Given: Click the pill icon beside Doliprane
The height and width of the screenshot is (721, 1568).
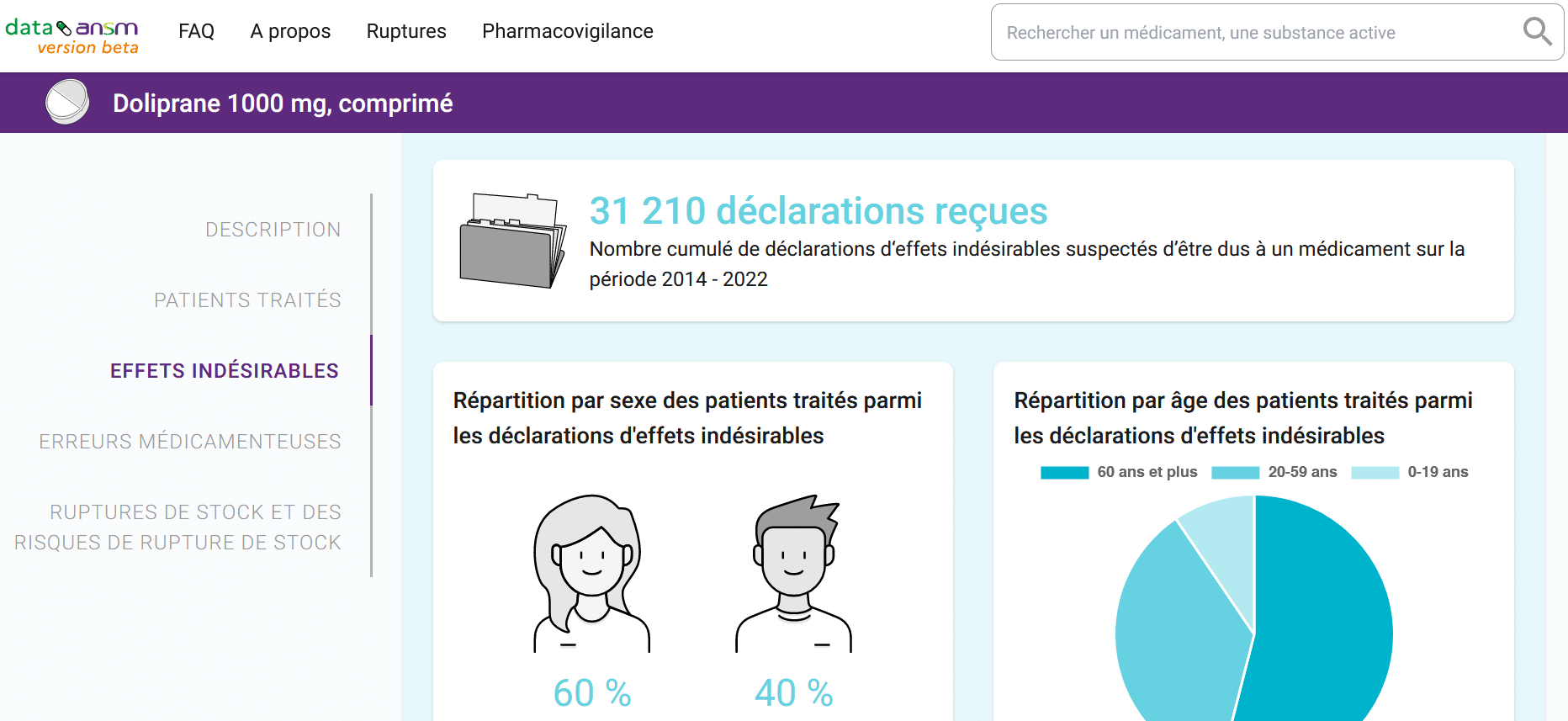Looking at the screenshot, I should click(x=67, y=102).
